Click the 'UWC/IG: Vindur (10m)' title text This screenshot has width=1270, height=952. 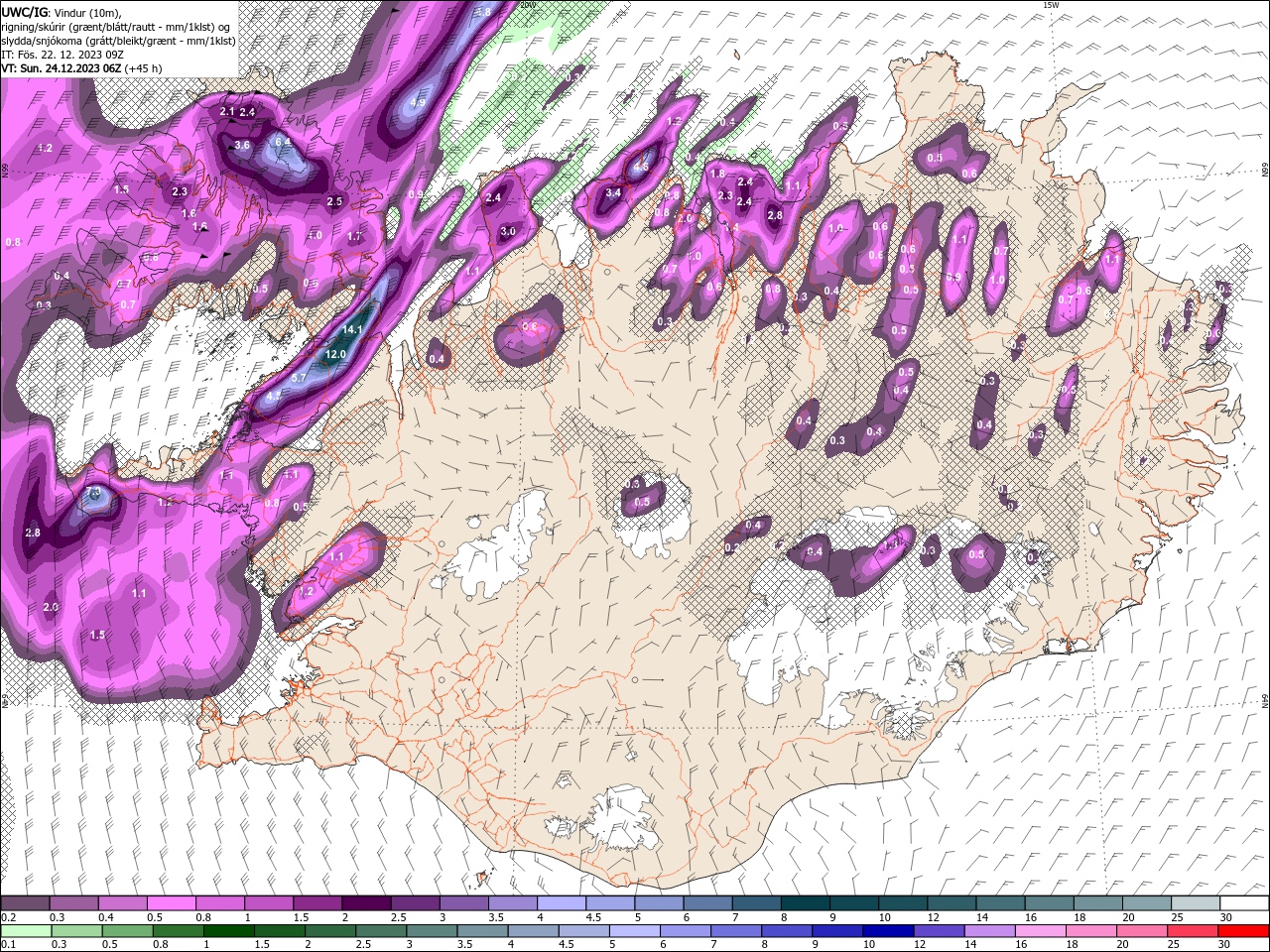(62, 12)
